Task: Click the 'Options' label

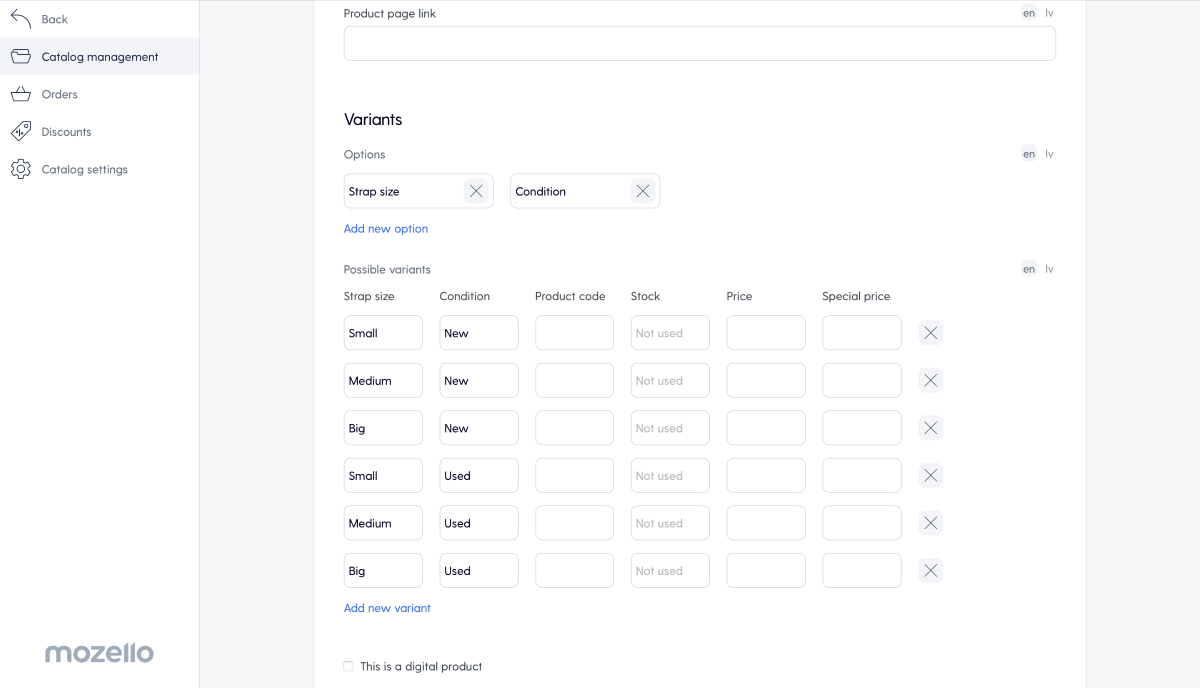Action: (x=364, y=154)
